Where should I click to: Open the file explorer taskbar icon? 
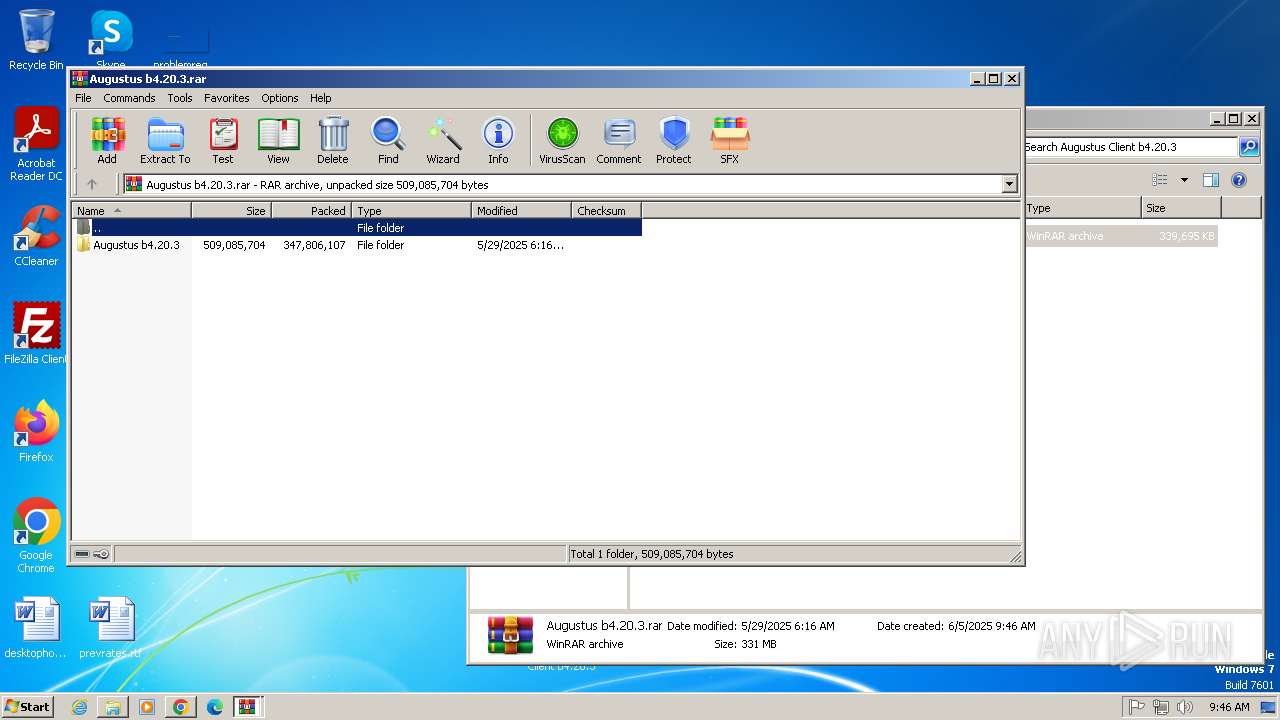click(113, 707)
